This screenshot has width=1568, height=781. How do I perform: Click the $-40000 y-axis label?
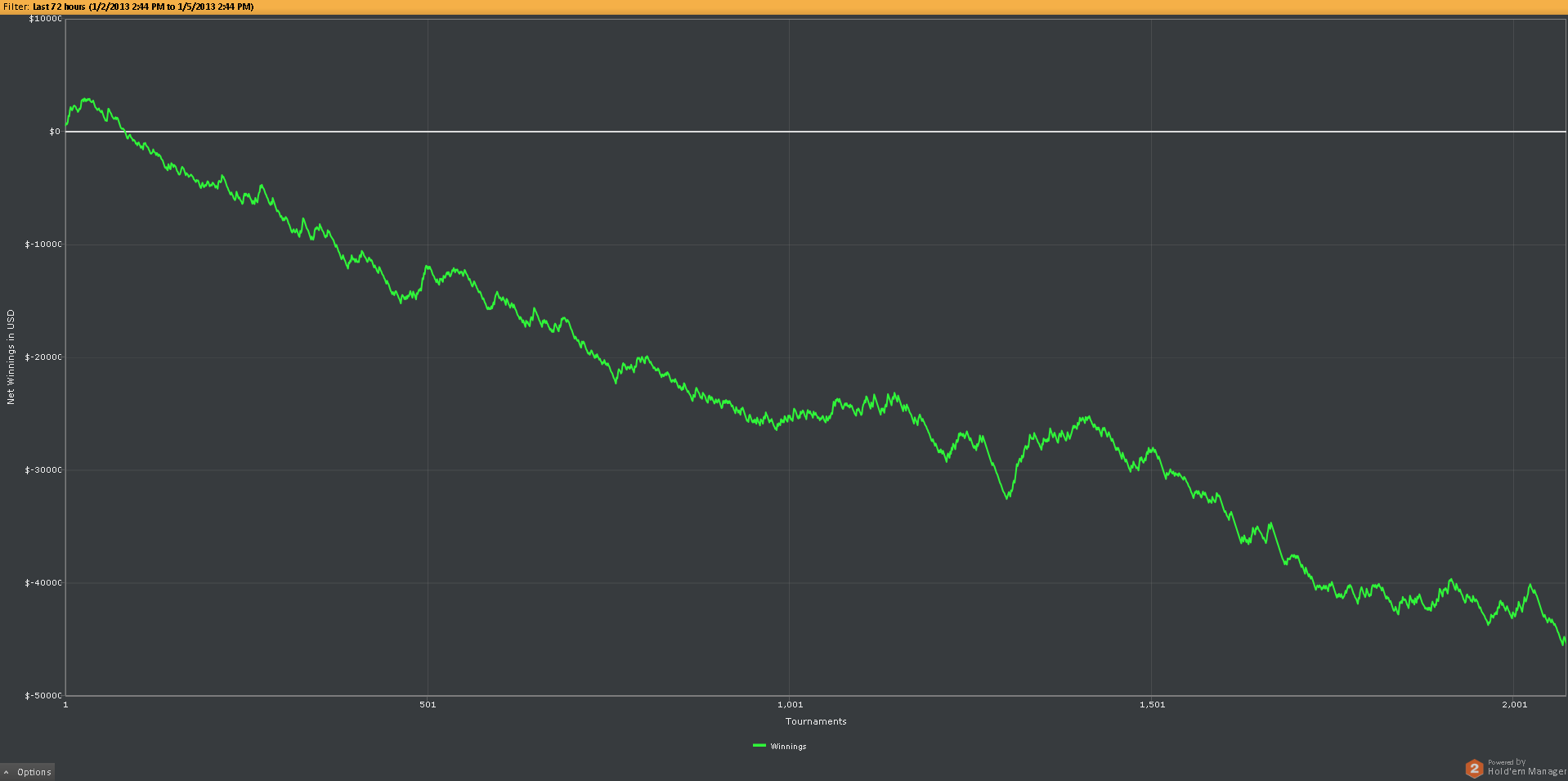(x=43, y=583)
